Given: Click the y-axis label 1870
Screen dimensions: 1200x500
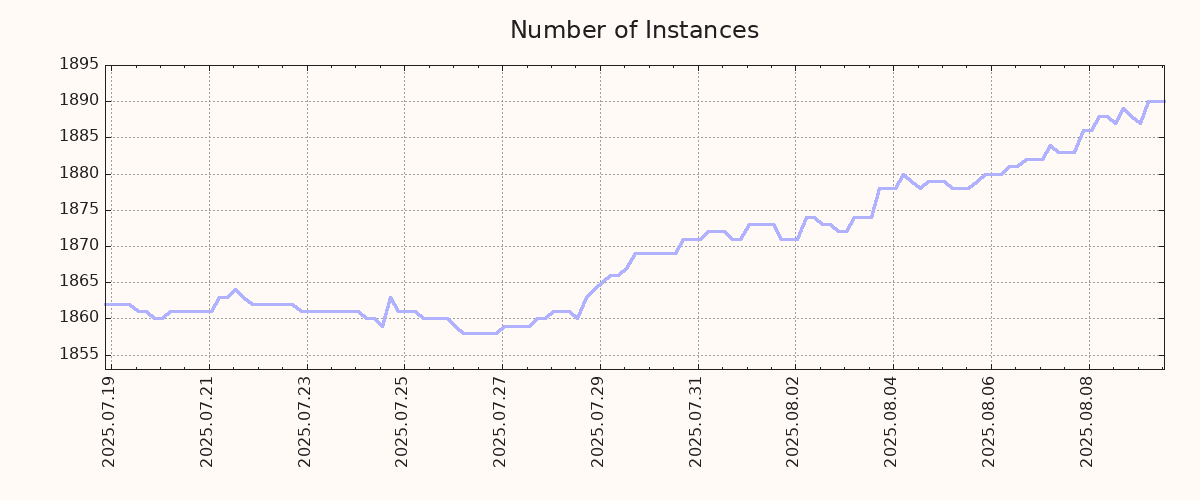Looking at the screenshot, I should point(79,246).
